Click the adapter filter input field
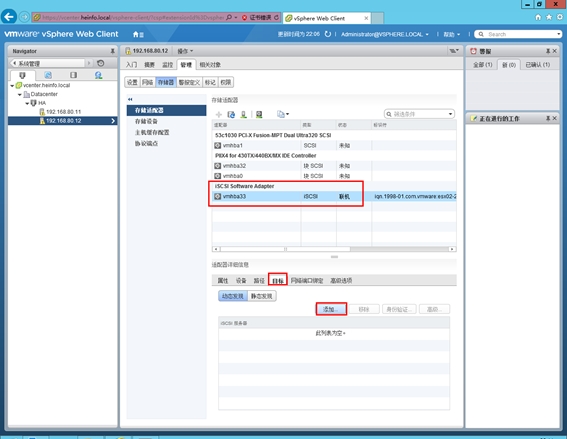Viewport: 567px width, 439px height. 419,114
